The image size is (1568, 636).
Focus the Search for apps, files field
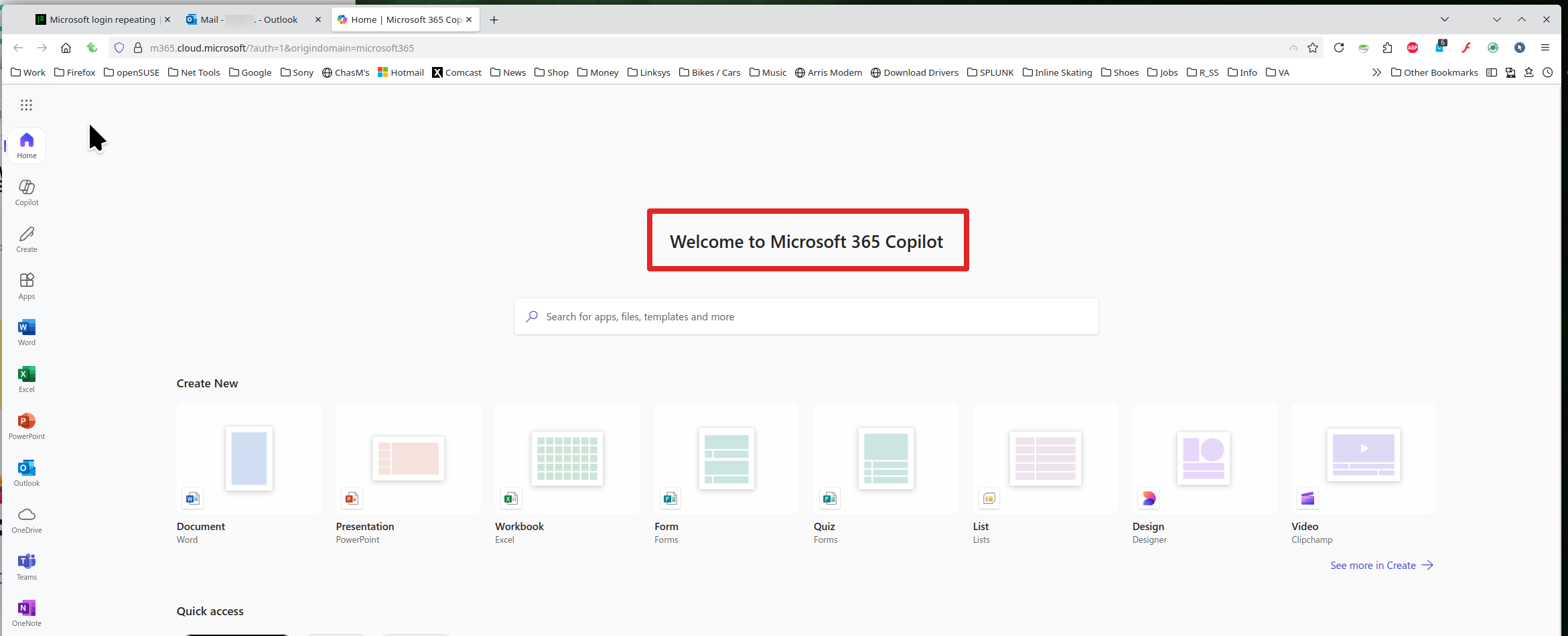806,316
